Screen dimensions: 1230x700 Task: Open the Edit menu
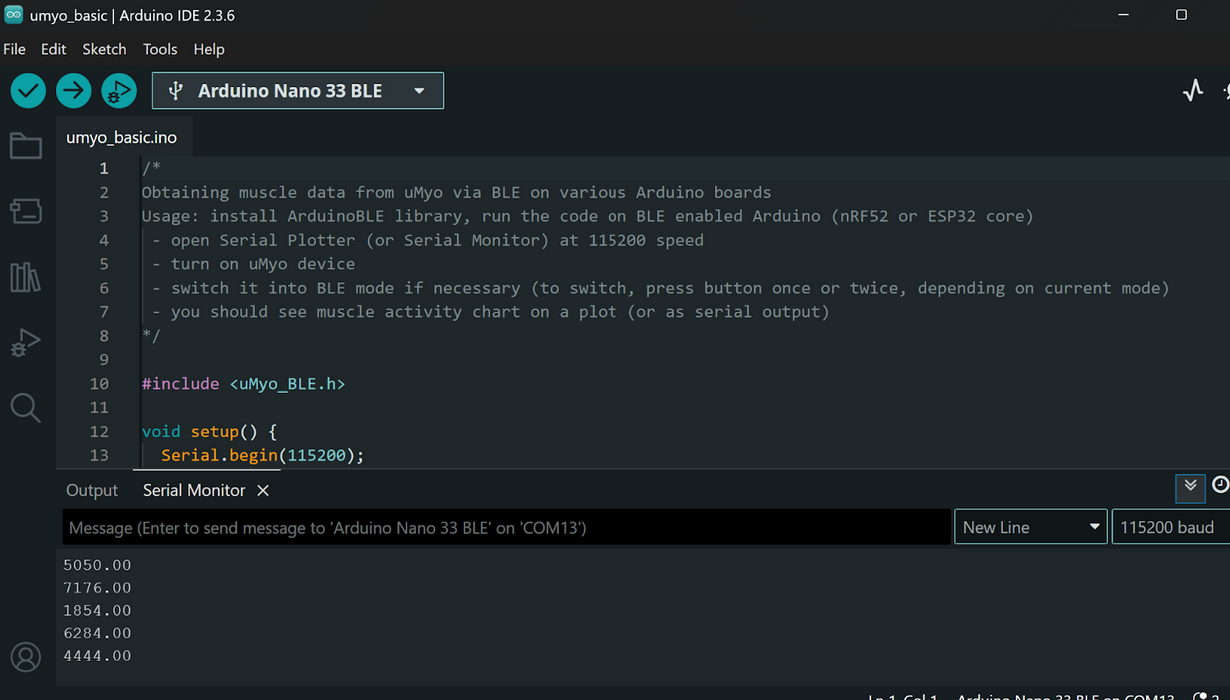click(x=53, y=49)
